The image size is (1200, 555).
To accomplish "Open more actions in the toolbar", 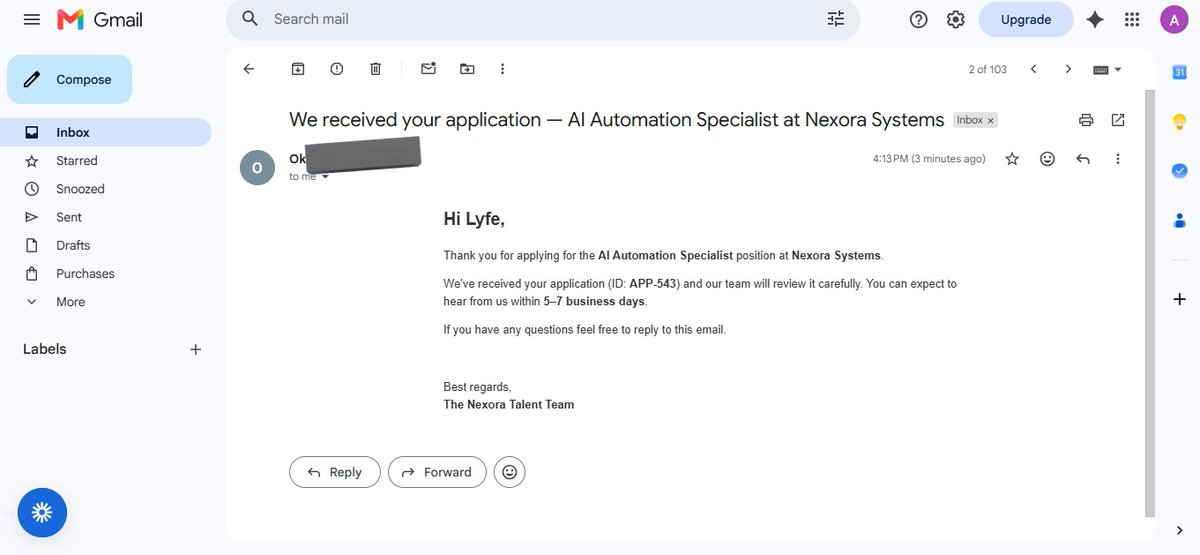I will pos(502,69).
